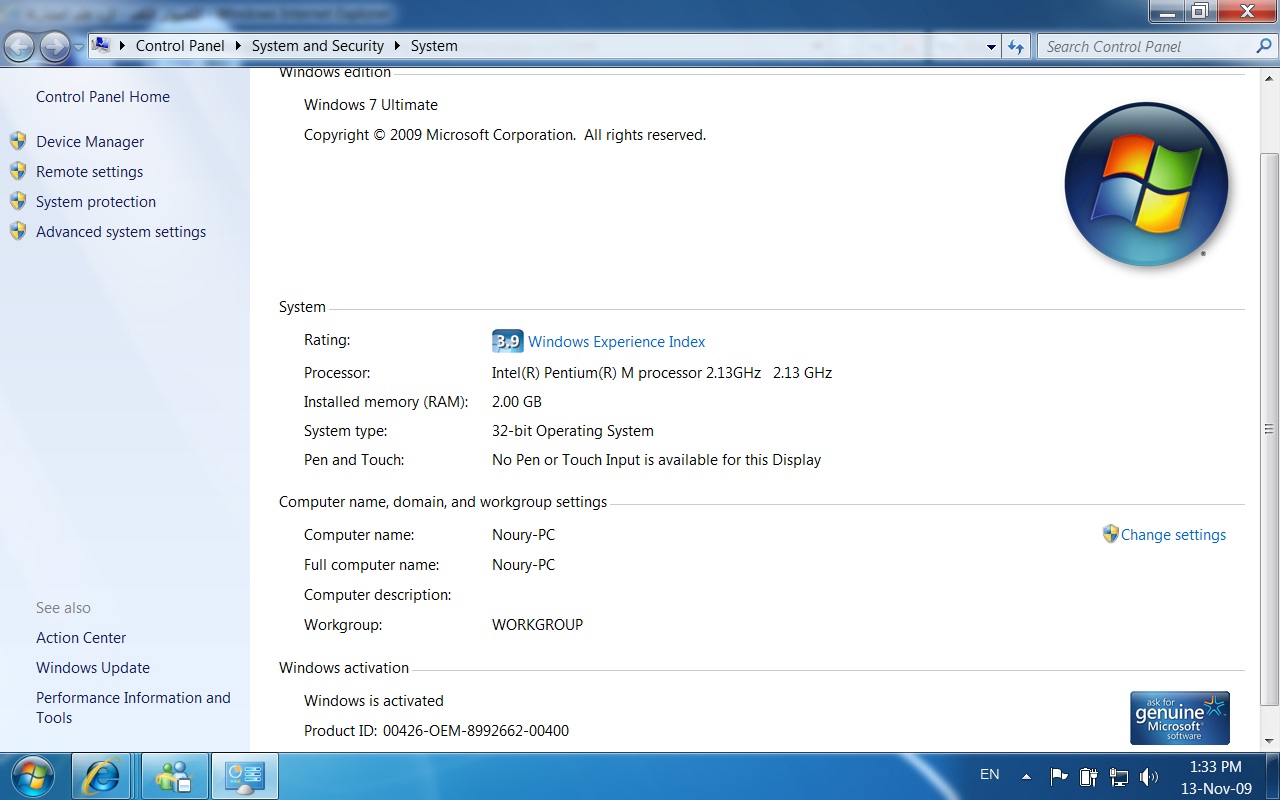Image resolution: width=1280 pixels, height=800 pixels.
Task: Click the Windows is activated text
Action: coord(374,701)
